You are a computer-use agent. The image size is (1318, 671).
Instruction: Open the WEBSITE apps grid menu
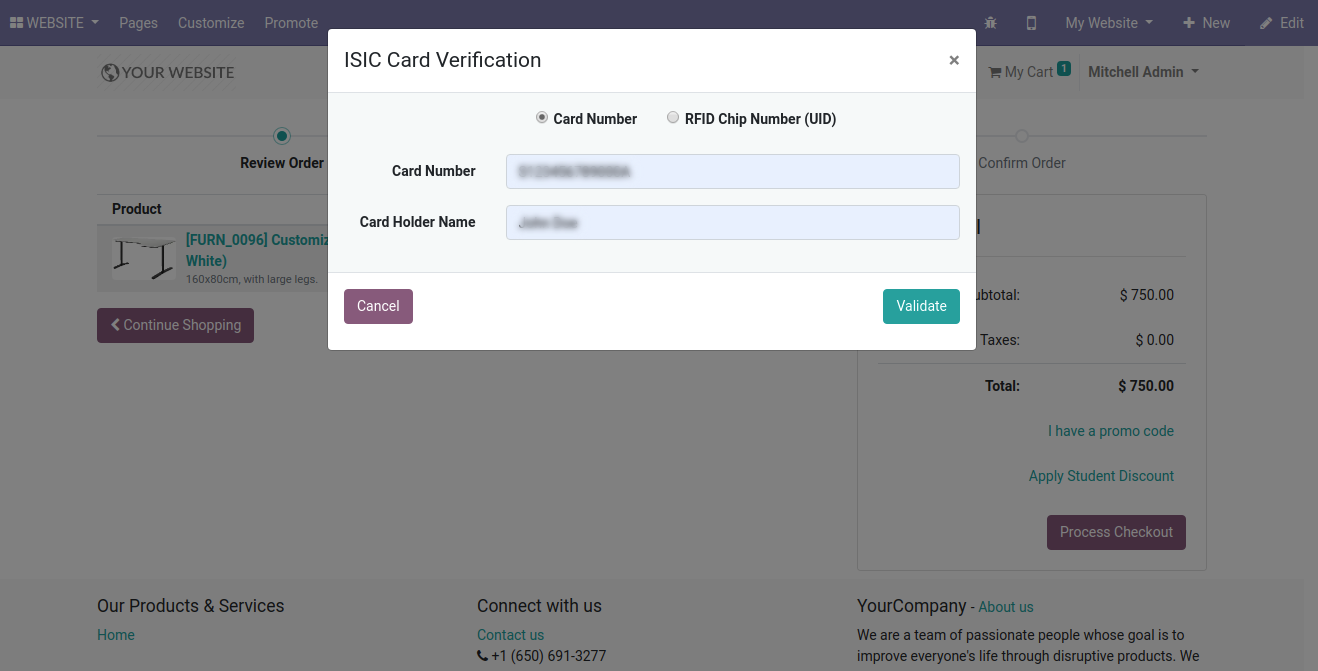(54, 22)
